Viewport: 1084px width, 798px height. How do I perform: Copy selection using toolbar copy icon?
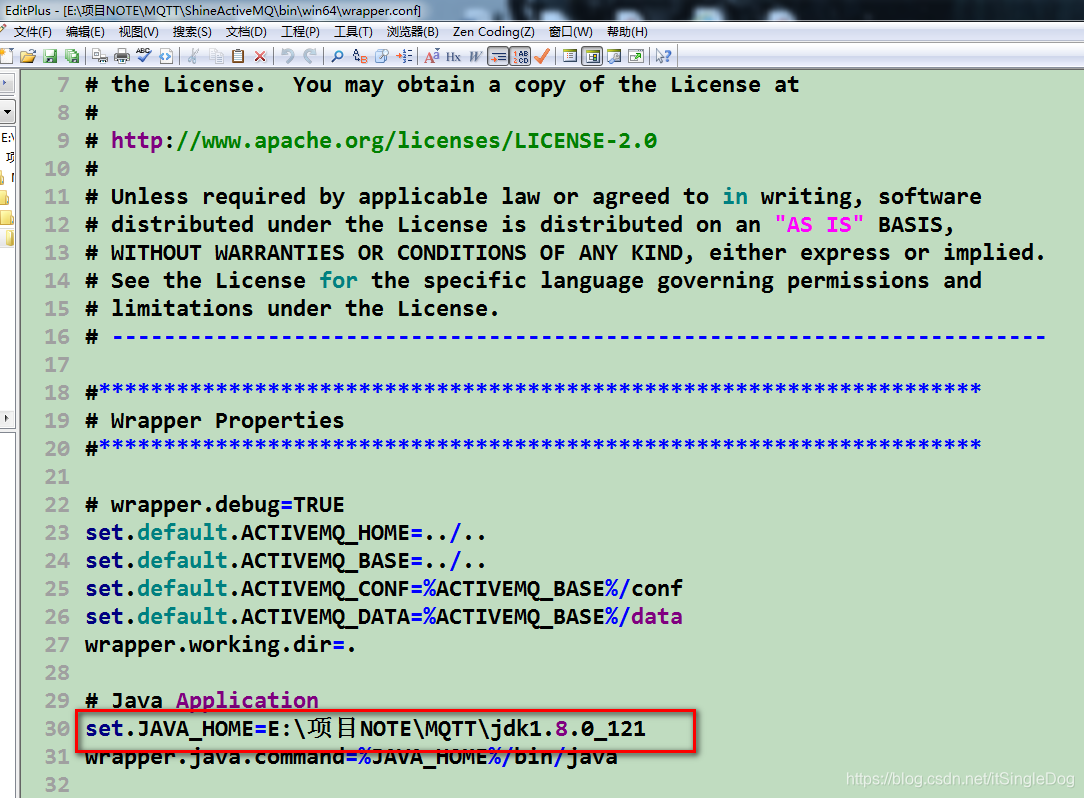point(216,56)
